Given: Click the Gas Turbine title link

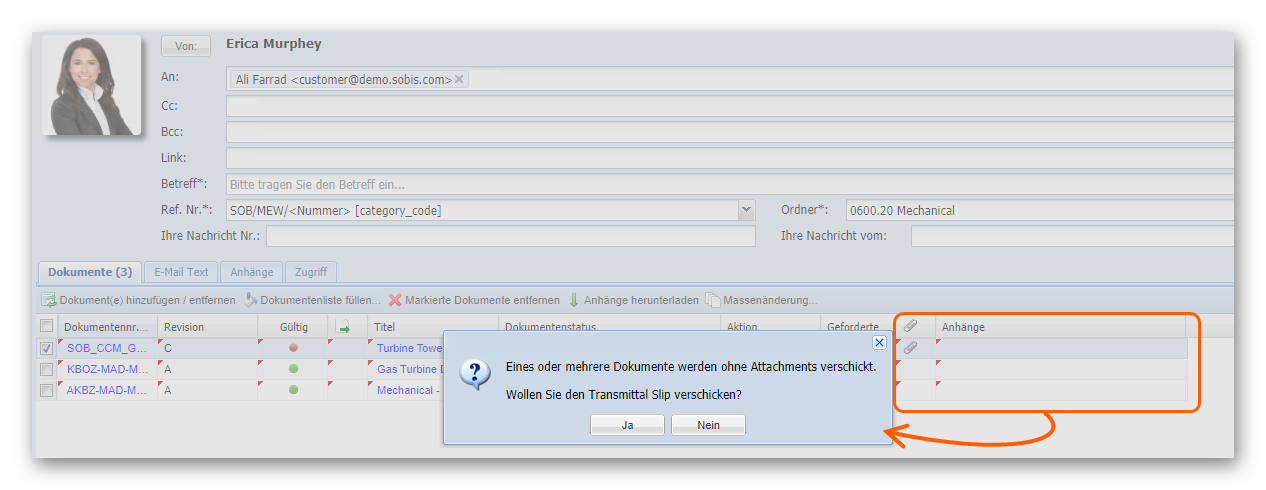Looking at the screenshot, I should (410, 369).
